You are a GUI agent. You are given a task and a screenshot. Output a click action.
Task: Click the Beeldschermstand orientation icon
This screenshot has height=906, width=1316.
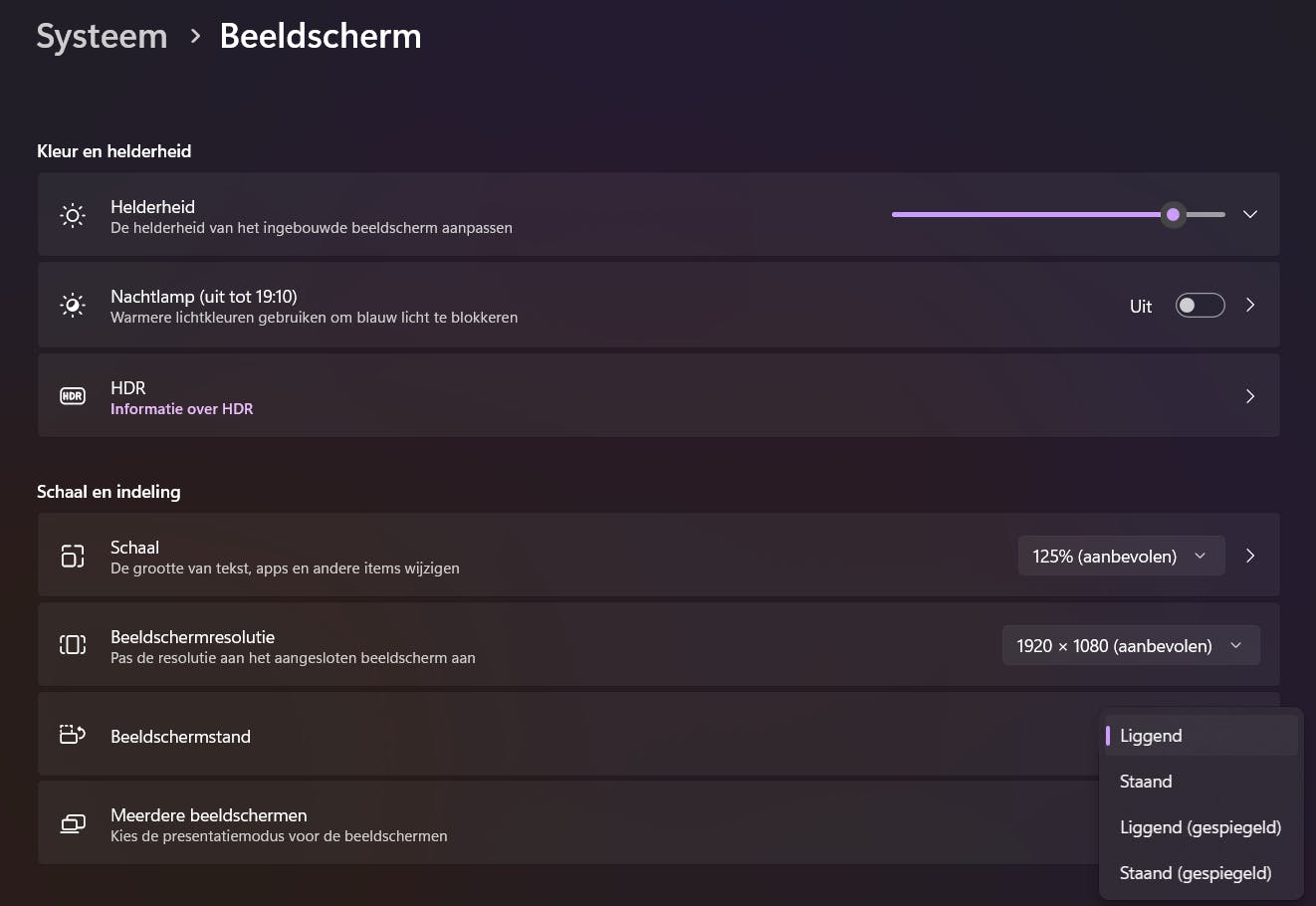coord(73,735)
